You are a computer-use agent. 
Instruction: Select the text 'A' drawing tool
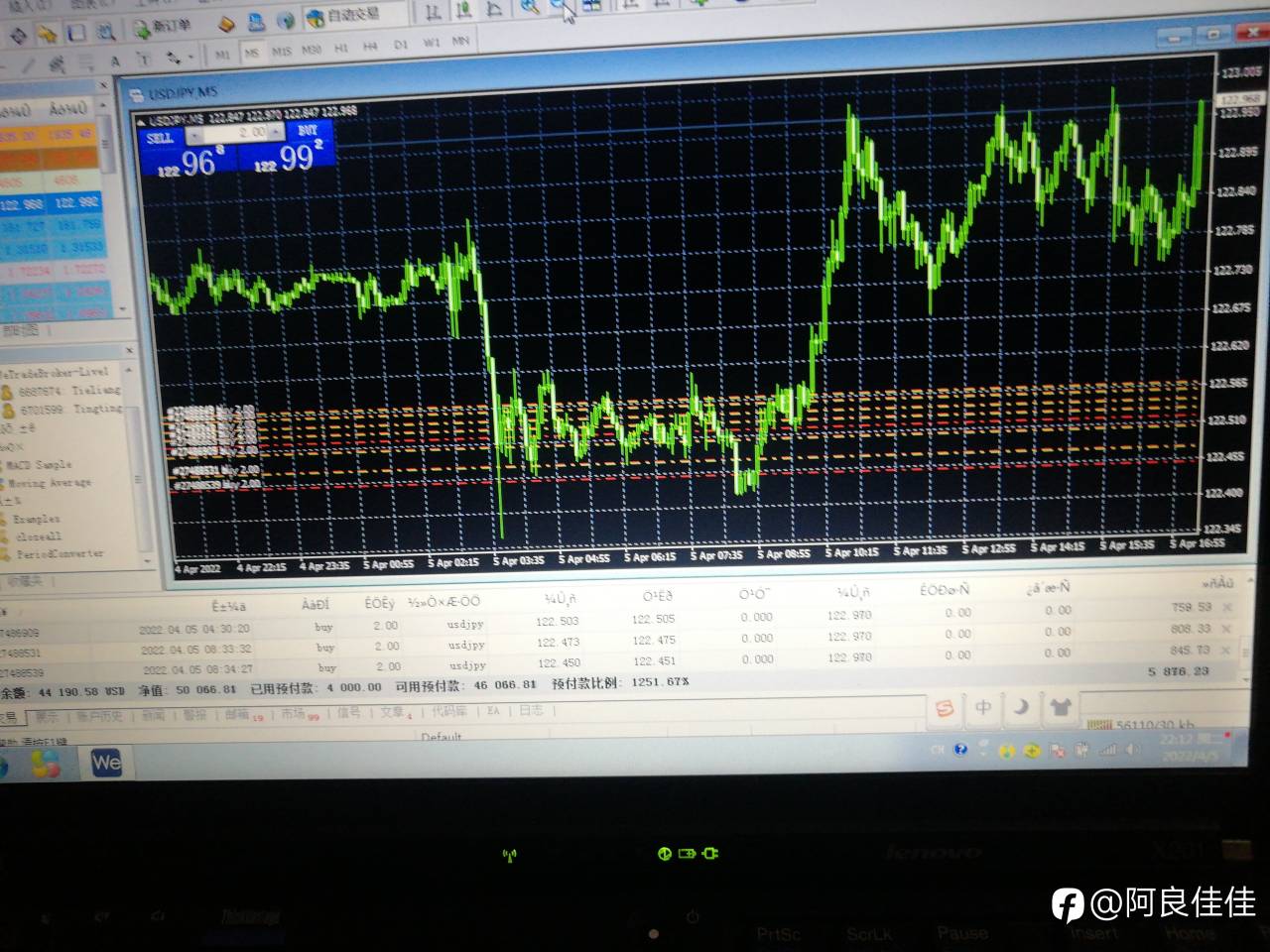(x=115, y=61)
